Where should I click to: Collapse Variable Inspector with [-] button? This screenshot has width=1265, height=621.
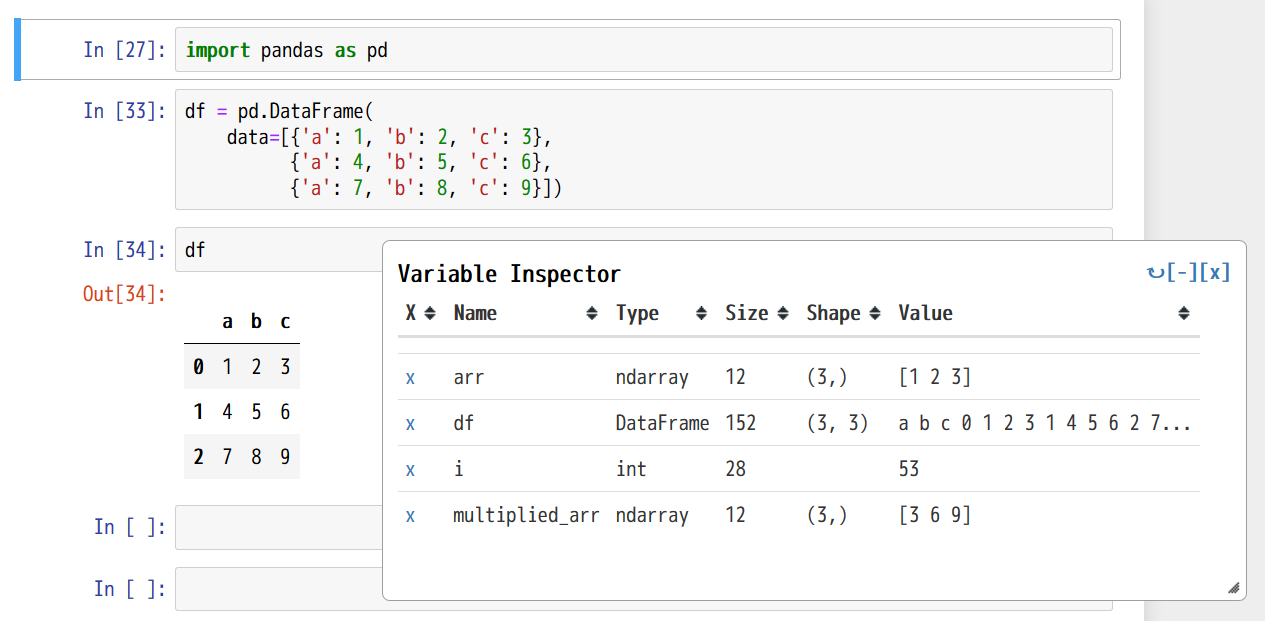click(x=1182, y=273)
